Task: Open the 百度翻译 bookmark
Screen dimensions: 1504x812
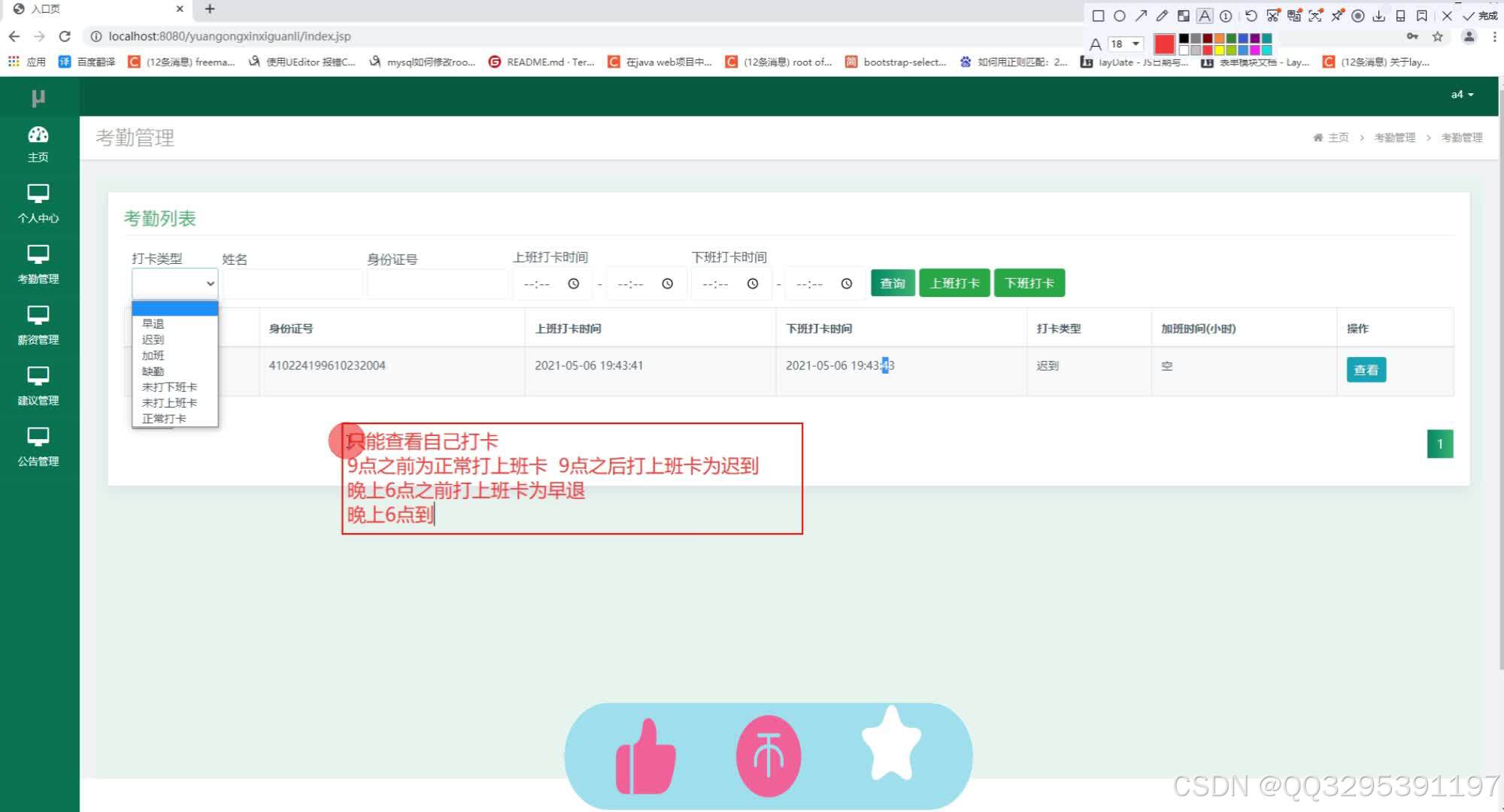Action: pyautogui.click(x=87, y=62)
